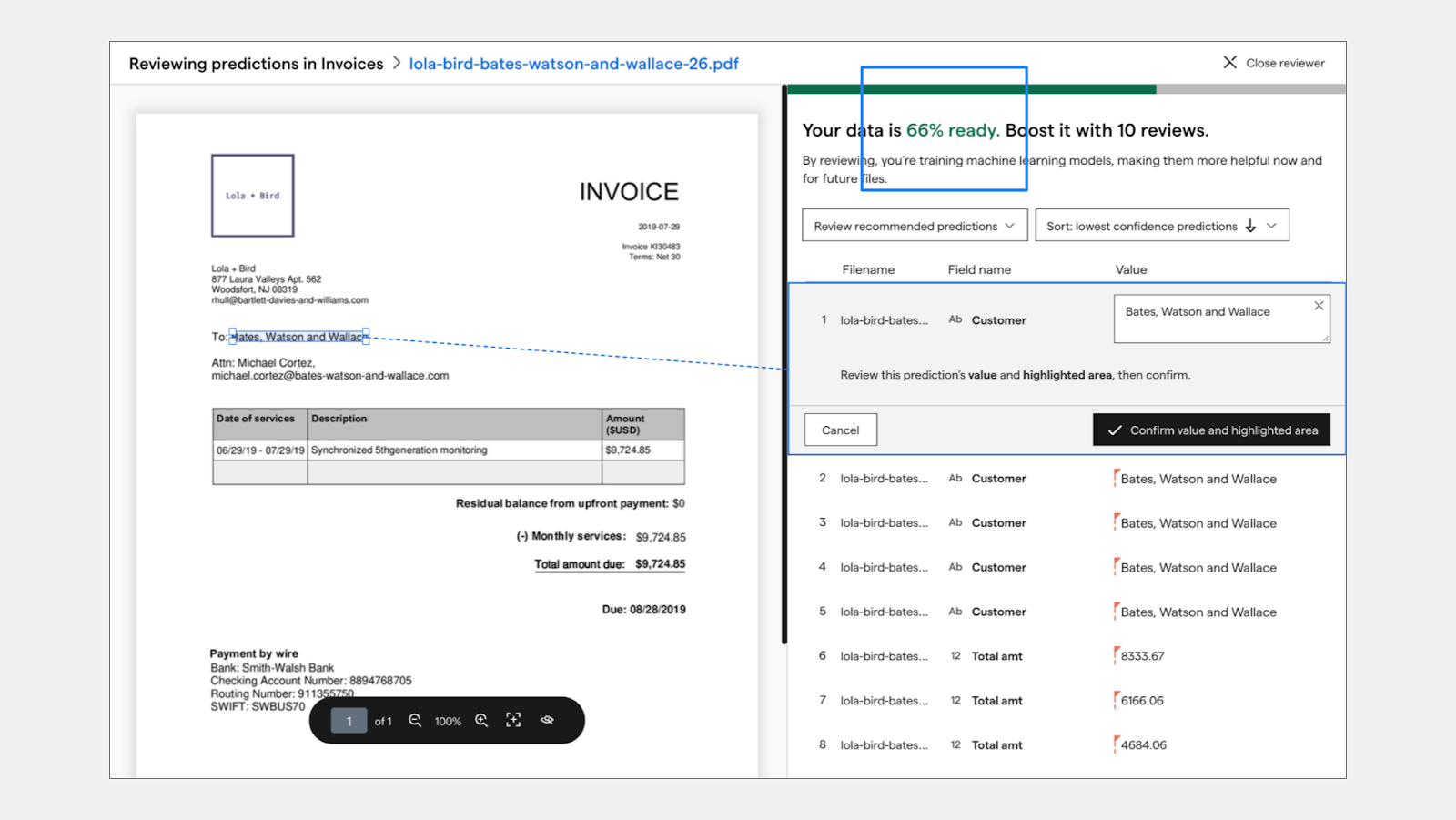The image size is (1456, 820).
Task: Click the left handle of the invoice highlight
Action: (x=232, y=337)
